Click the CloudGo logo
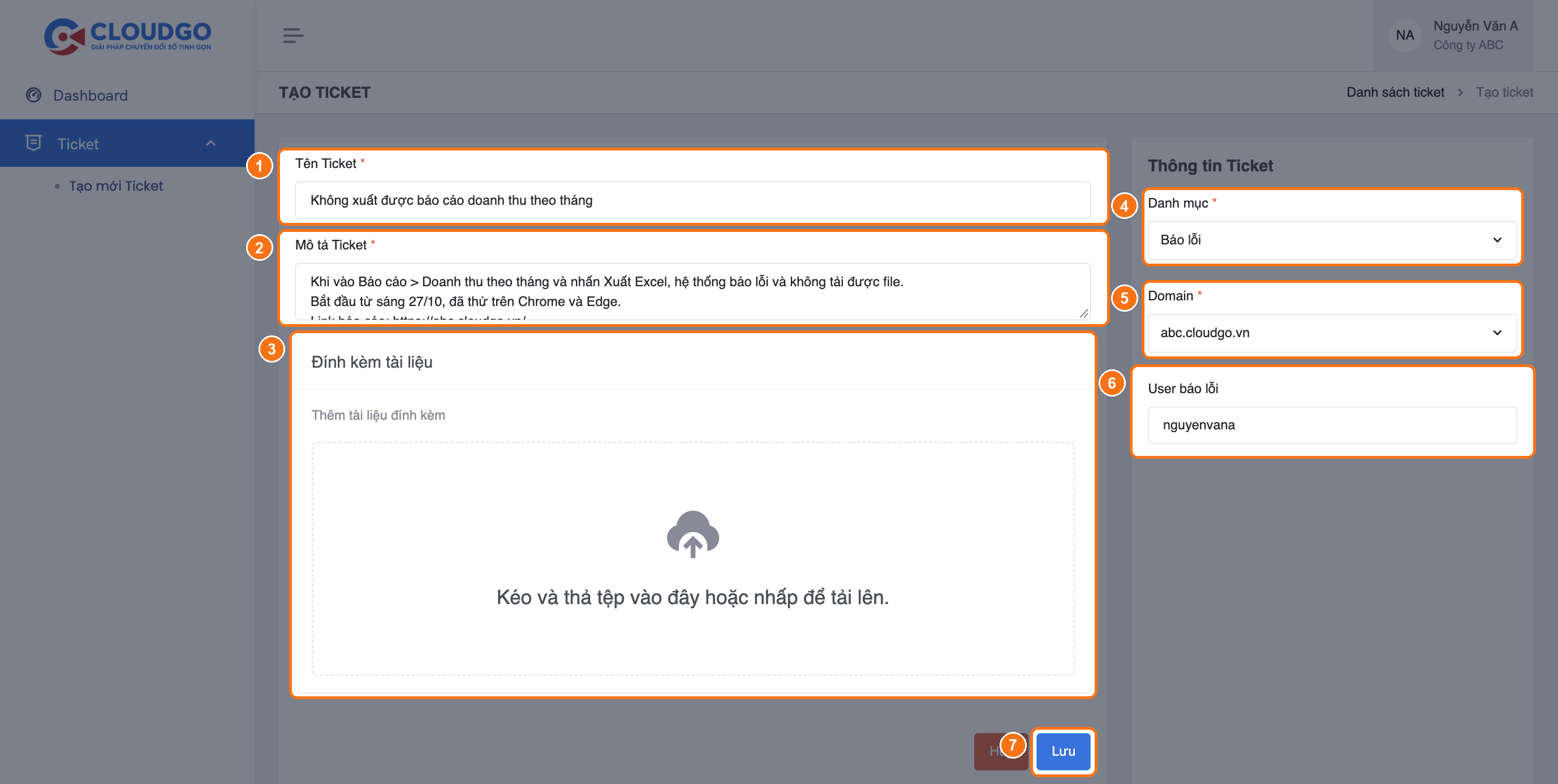Screen dimensions: 1558x784 click(x=128, y=36)
